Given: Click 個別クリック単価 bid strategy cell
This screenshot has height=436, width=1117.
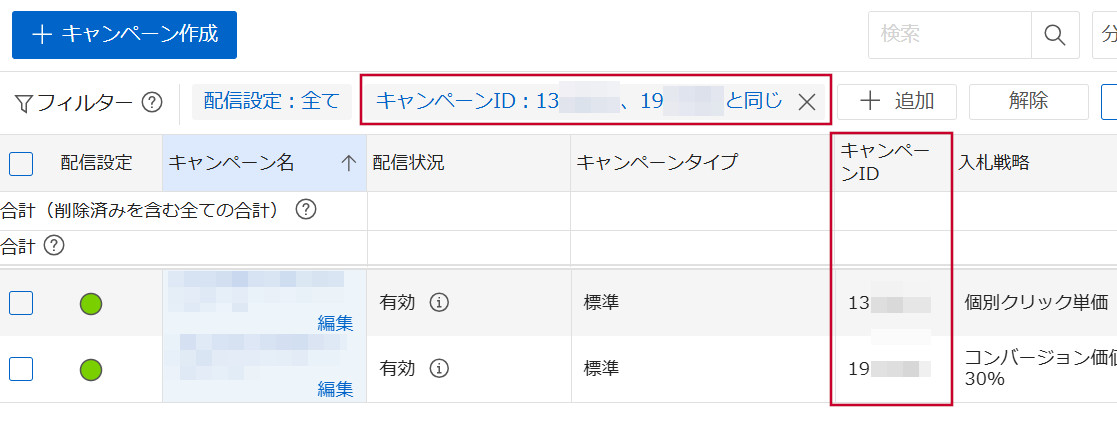Looking at the screenshot, I should point(1037,303).
